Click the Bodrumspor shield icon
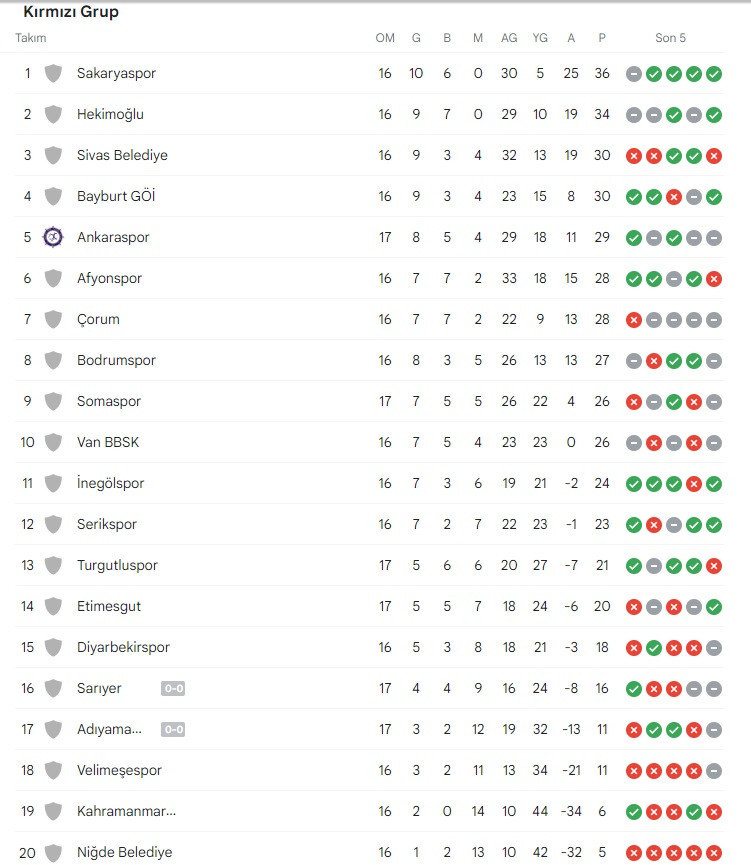This screenshot has width=751, height=865. [x=54, y=360]
